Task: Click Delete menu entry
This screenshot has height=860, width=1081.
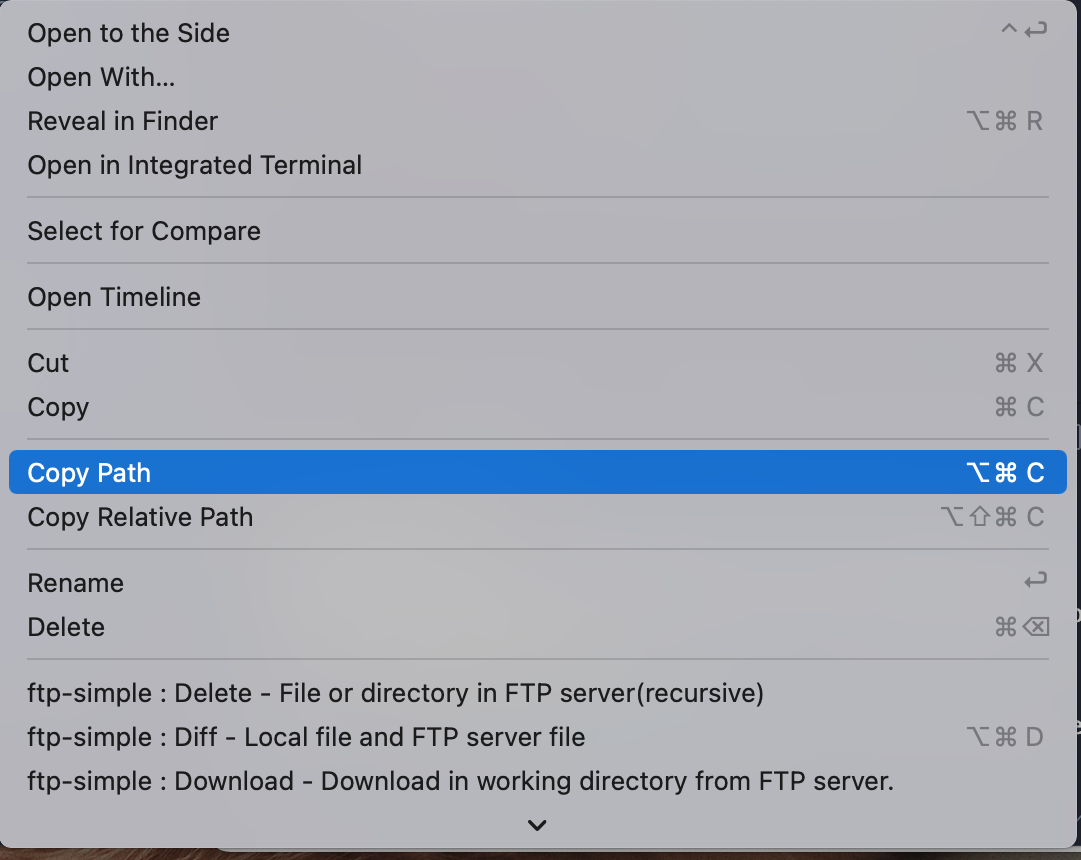Action: [x=538, y=627]
